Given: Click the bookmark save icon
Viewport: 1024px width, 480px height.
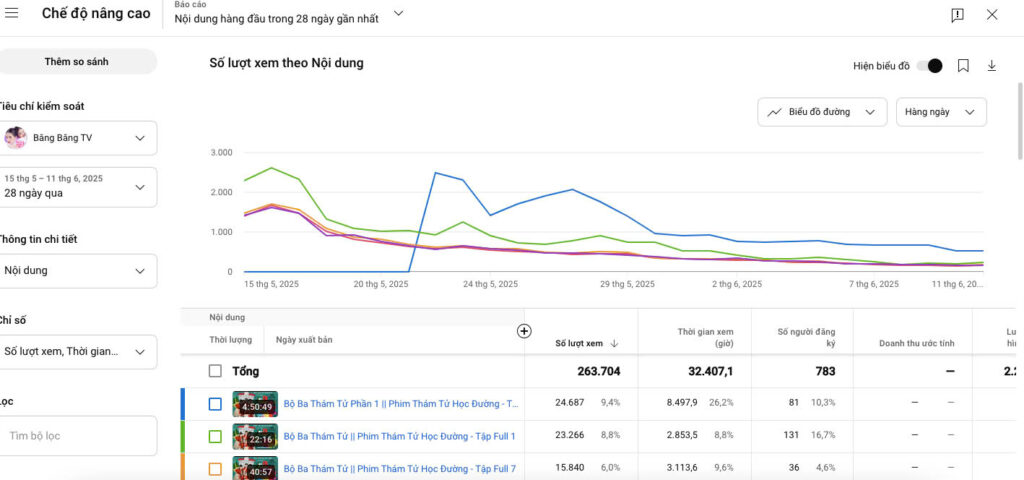Looking at the screenshot, I should pos(963,66).
